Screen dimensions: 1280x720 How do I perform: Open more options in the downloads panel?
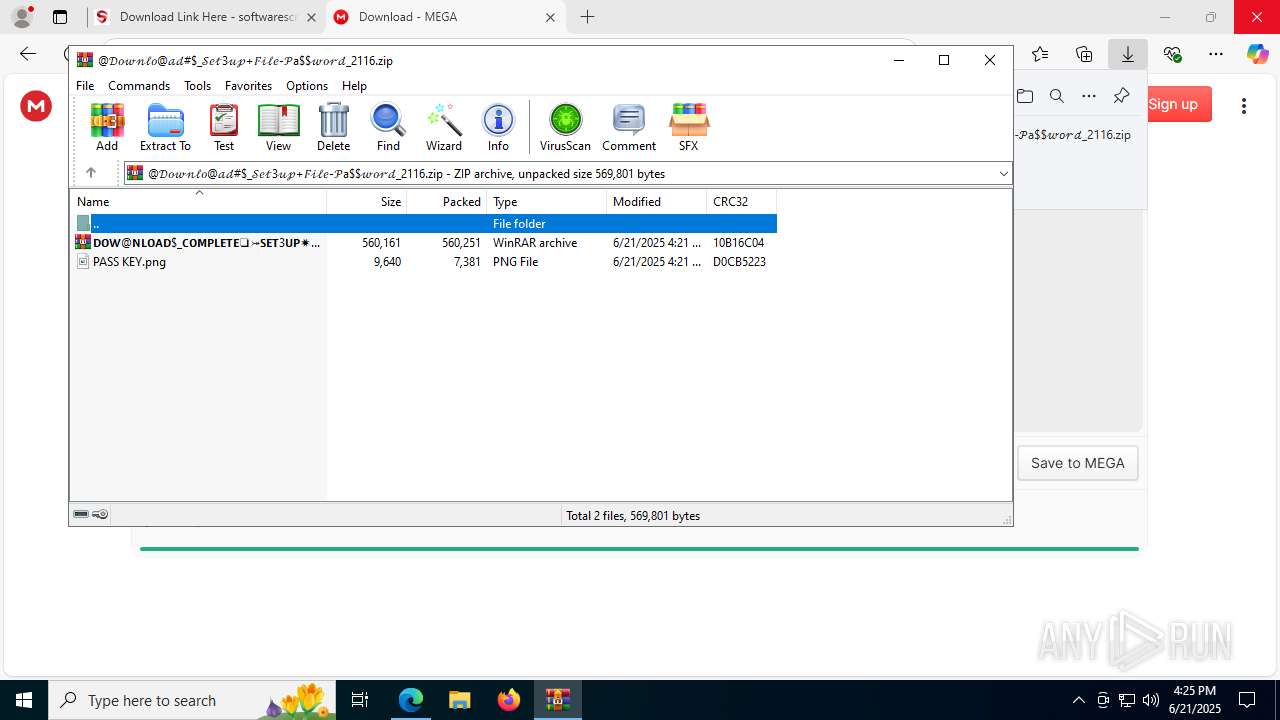click(1089, 96)
